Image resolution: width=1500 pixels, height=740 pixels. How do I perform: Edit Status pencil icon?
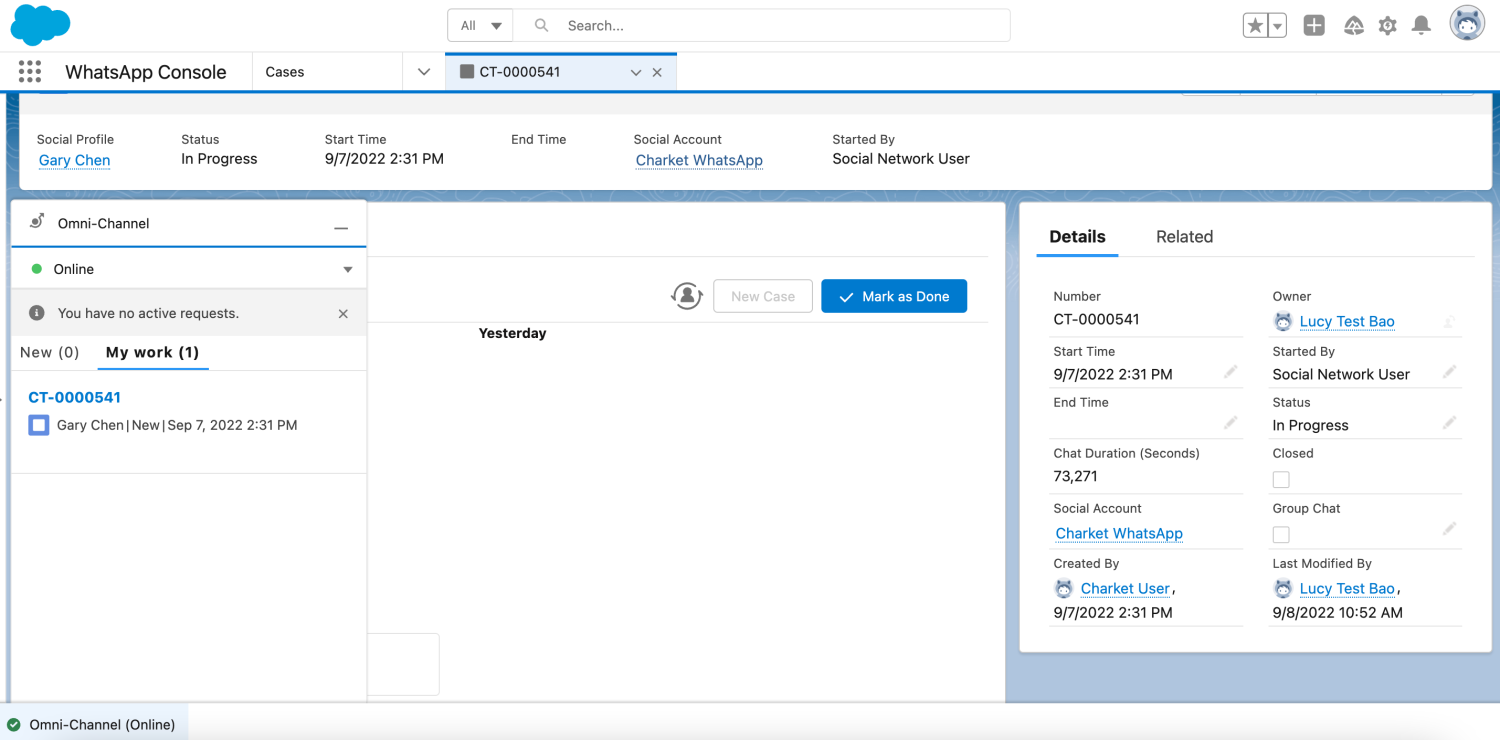(1449, 423)
